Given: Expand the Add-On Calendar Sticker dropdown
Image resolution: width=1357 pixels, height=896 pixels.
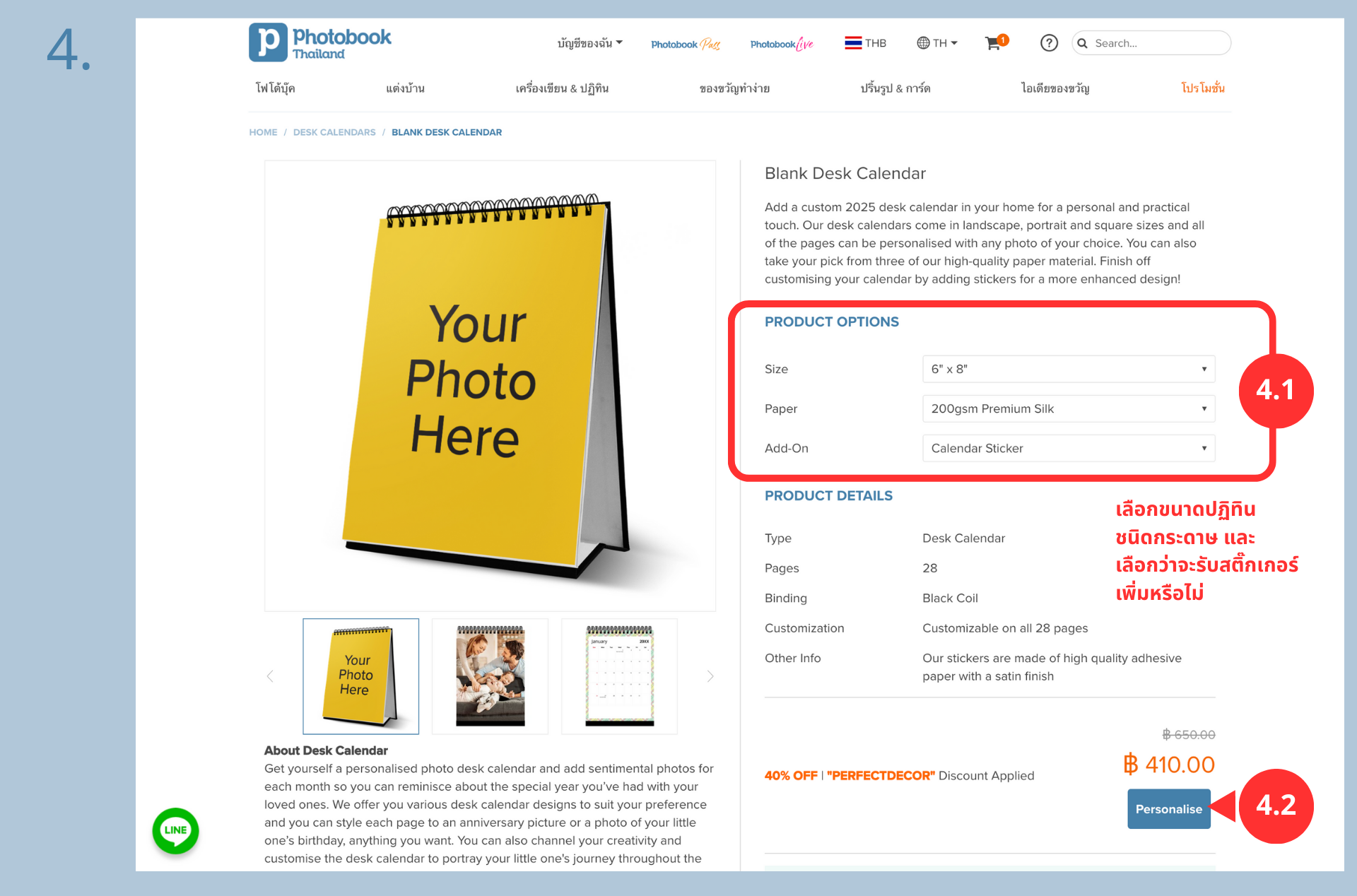Looking at the screenshot, I should click(1068, 448).
